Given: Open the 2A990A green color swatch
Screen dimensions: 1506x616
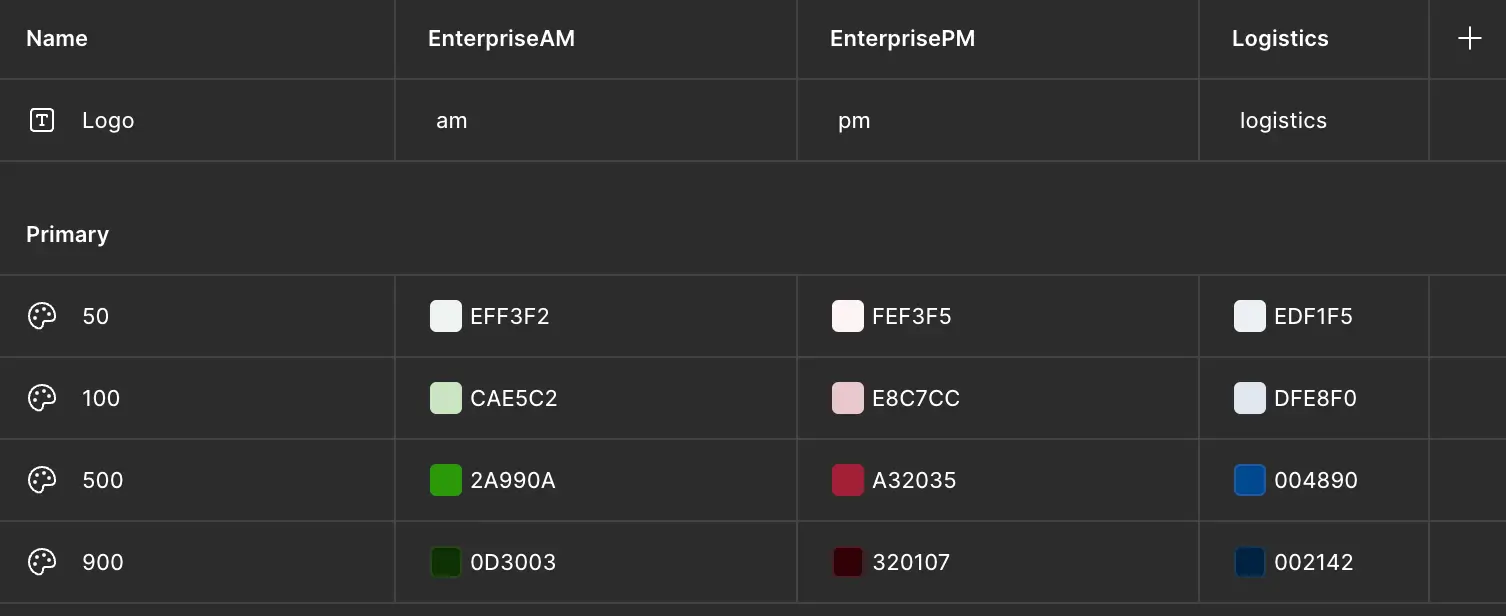Looking at the screenshot, I should pyautogui.click(x=446, y=481).
